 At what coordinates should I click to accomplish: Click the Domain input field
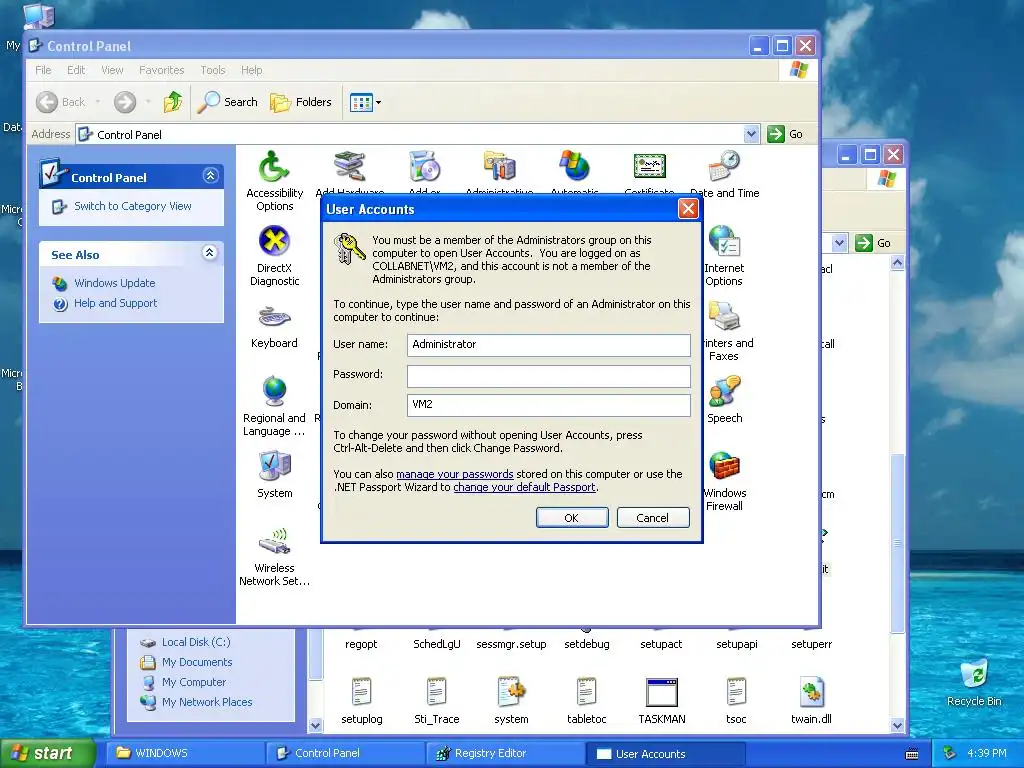point(549,405)
